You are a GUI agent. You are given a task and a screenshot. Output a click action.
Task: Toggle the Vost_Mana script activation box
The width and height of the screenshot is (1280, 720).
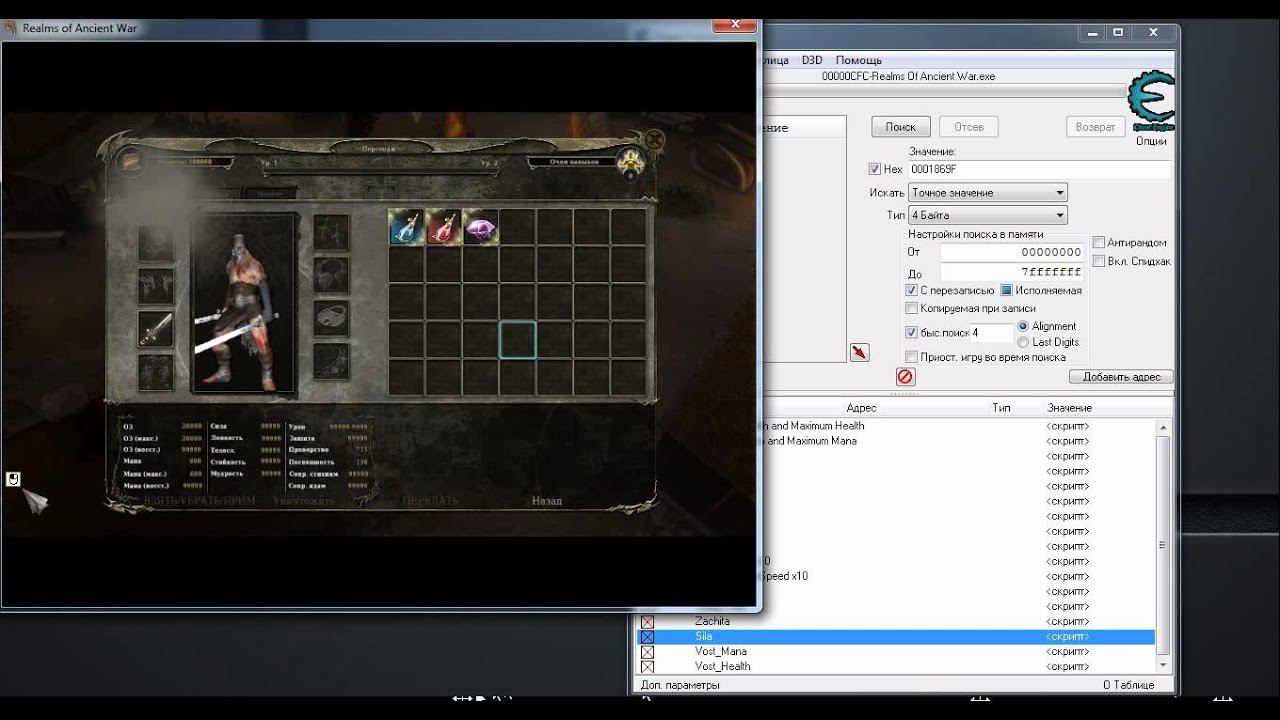[647, 652]
